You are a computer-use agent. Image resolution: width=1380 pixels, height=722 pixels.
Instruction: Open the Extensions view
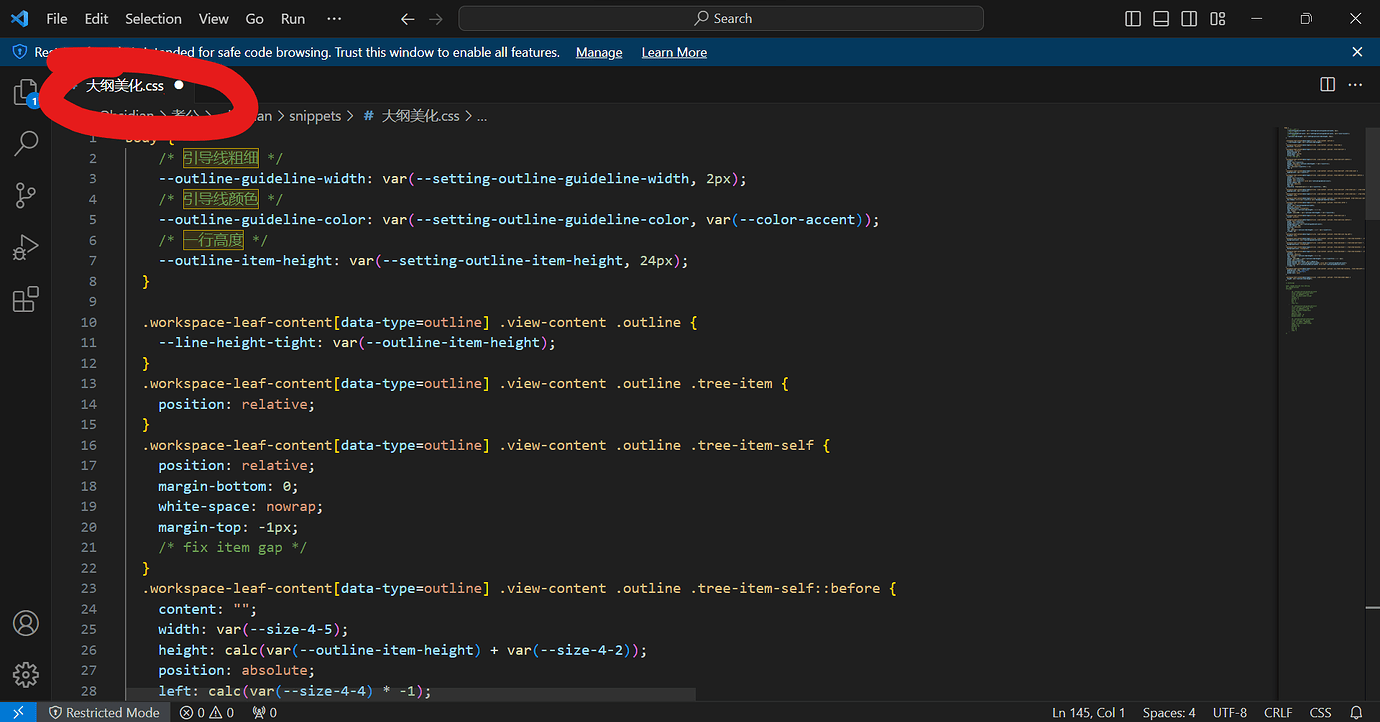(x=26, y=299)
